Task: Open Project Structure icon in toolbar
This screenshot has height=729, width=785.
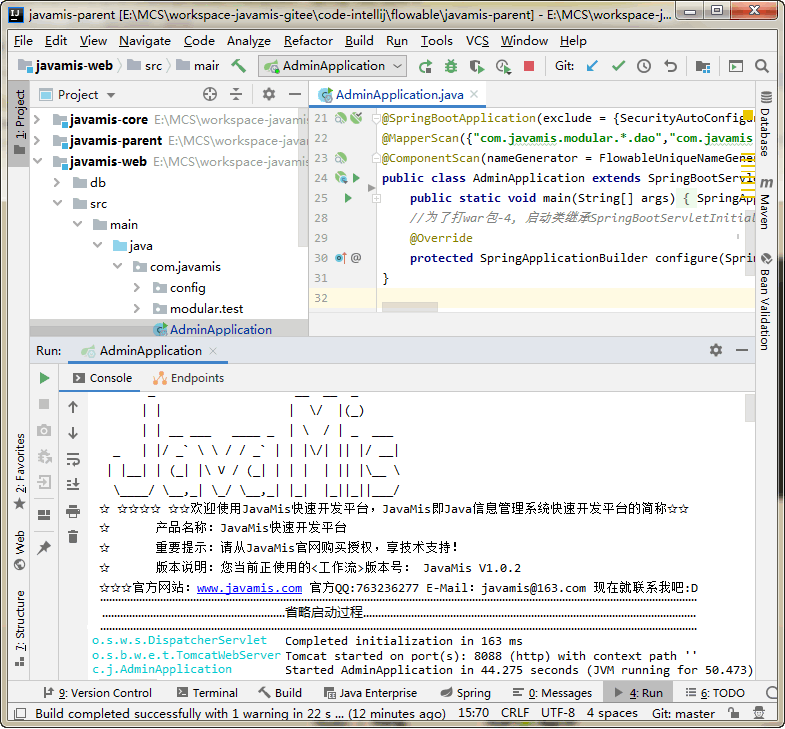Action: 703,66
